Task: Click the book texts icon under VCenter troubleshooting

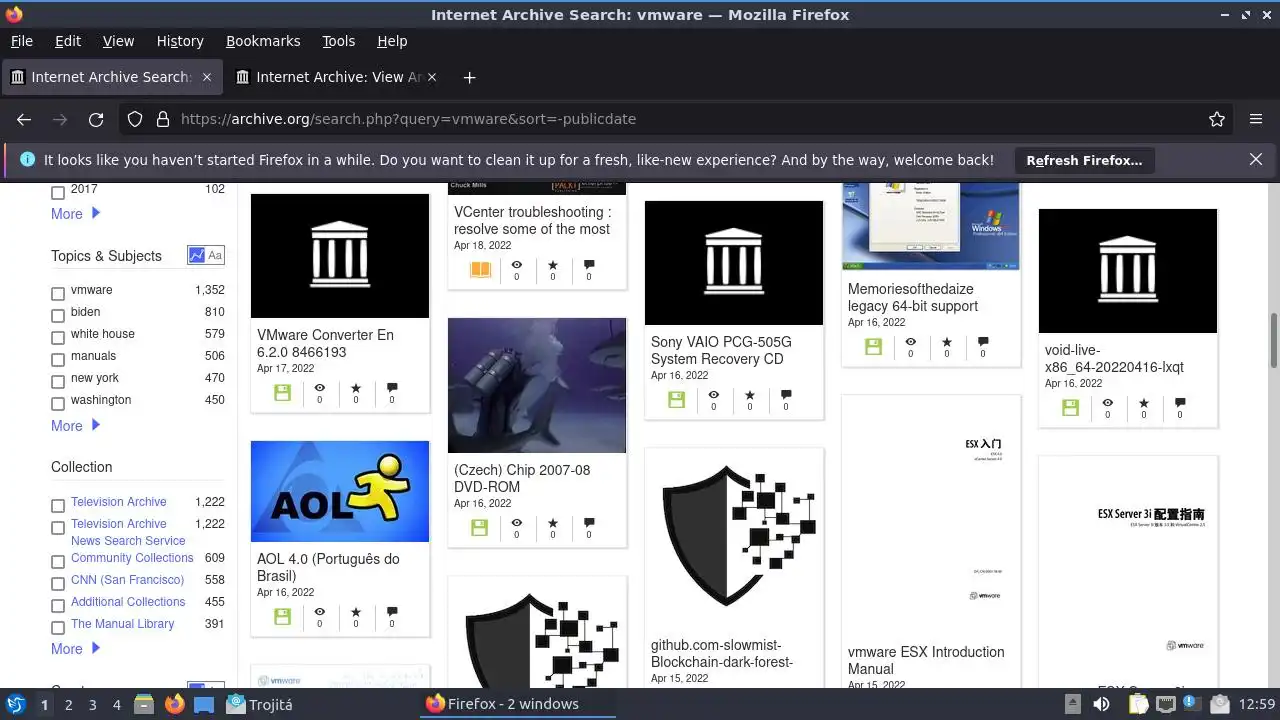Action: (480, 270)
